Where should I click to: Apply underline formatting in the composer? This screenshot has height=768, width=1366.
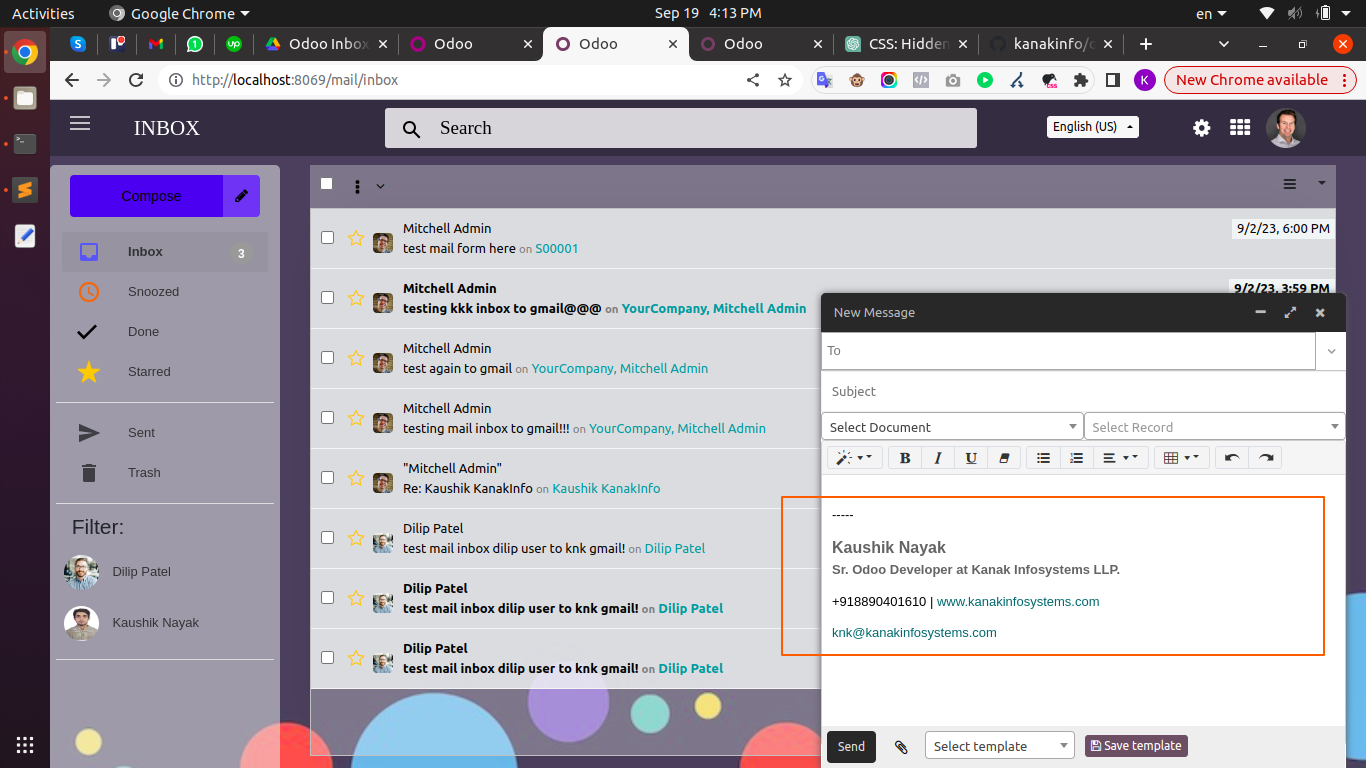971,458
